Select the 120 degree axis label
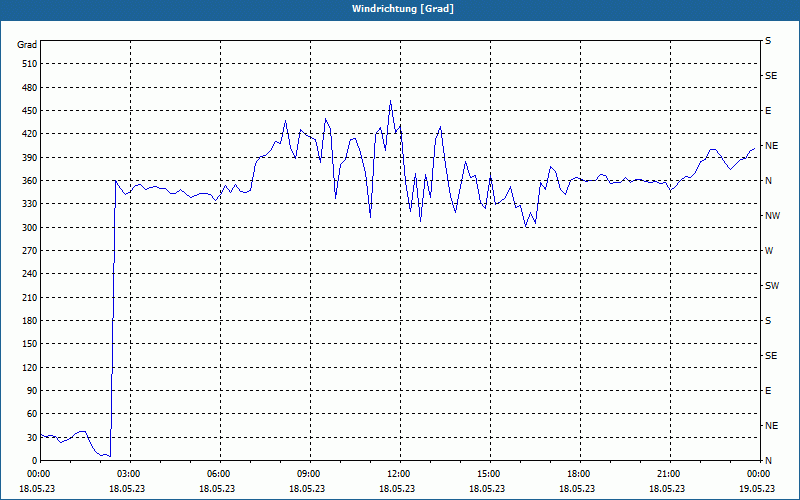Image resolution: width=800 pixels, height=500 pixels. click(x=29, y=367)
